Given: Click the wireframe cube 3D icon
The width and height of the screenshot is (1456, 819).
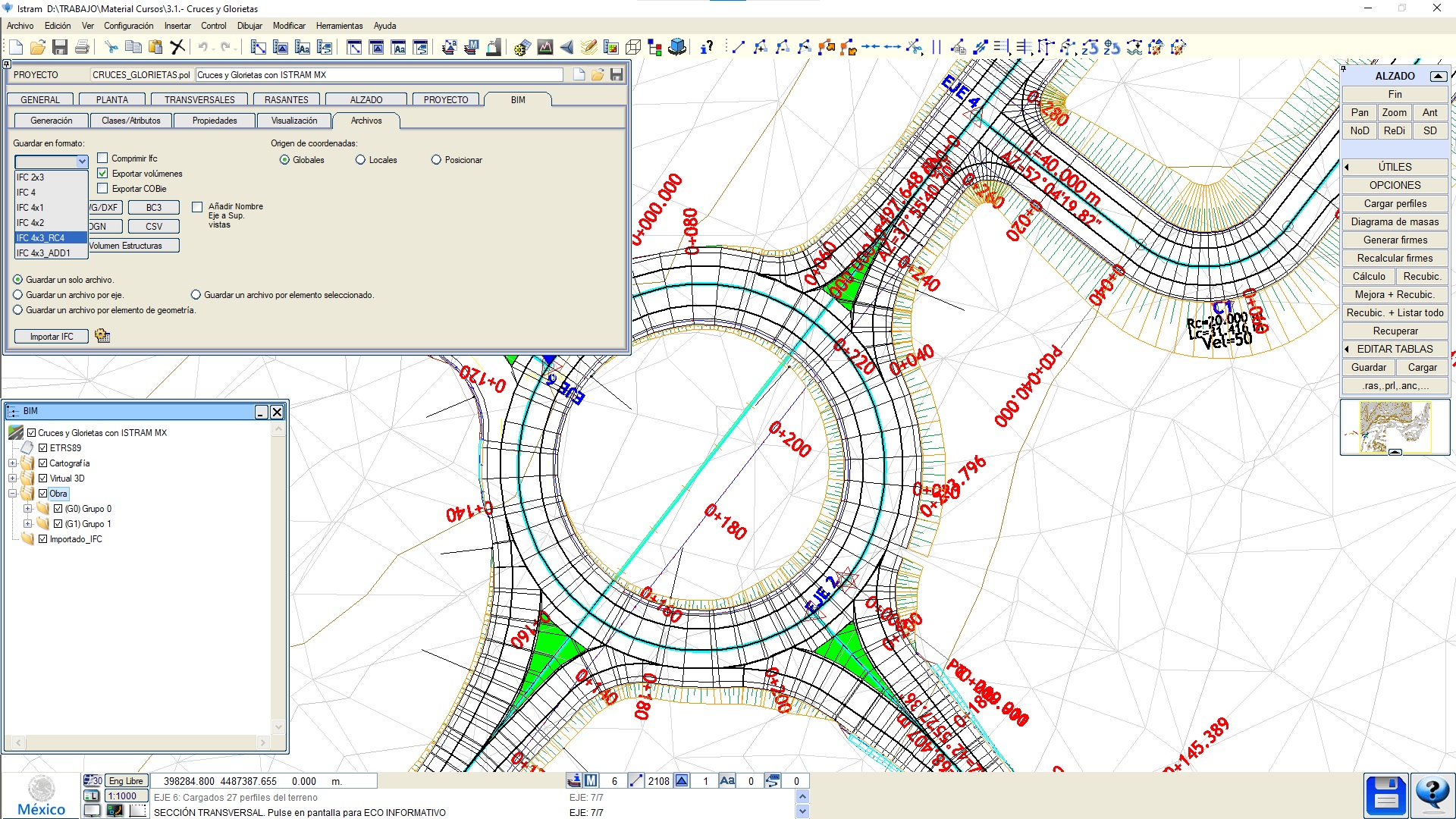Looking at the screenshot, I should click(x=633, y=47).
